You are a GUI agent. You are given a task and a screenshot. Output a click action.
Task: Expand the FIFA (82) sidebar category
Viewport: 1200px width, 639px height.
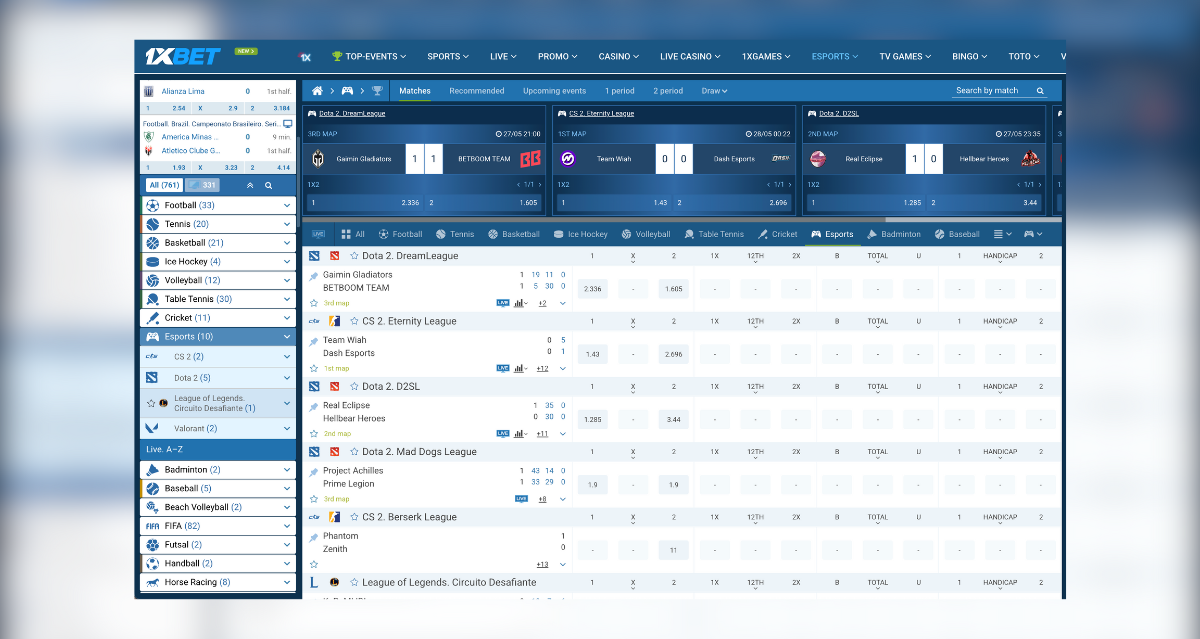pyautogui.click(x=219, y=526)
